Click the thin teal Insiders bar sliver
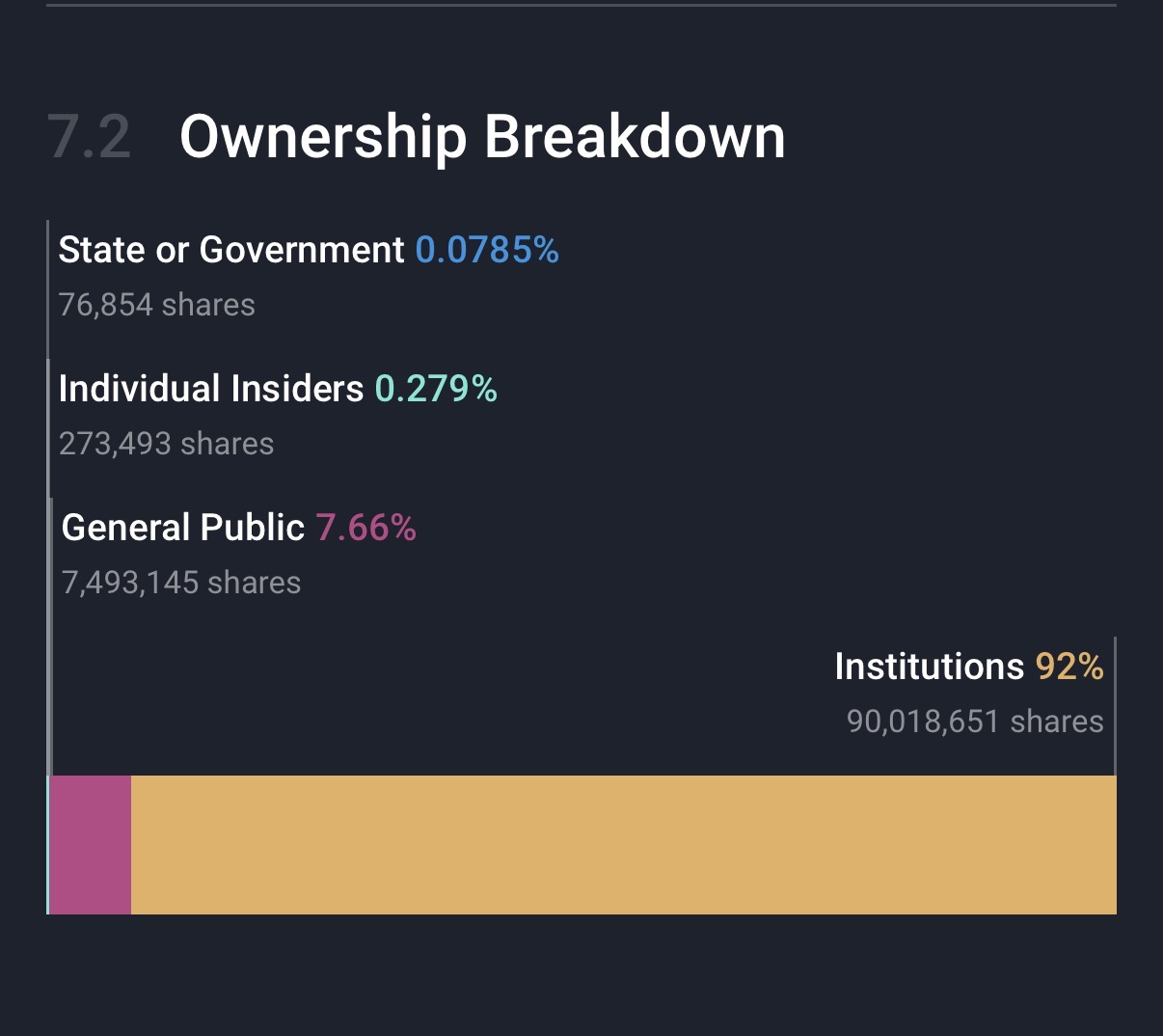The height and width of the screenshot is (1036, 1163). (x=48, y=845)
